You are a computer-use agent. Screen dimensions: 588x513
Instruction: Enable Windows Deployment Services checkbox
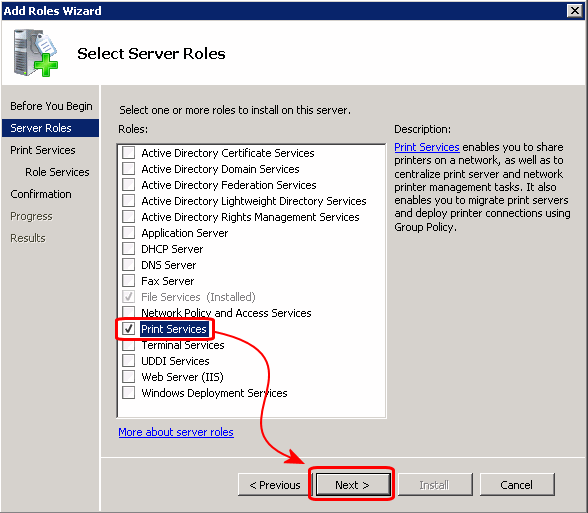click(129, 393)
